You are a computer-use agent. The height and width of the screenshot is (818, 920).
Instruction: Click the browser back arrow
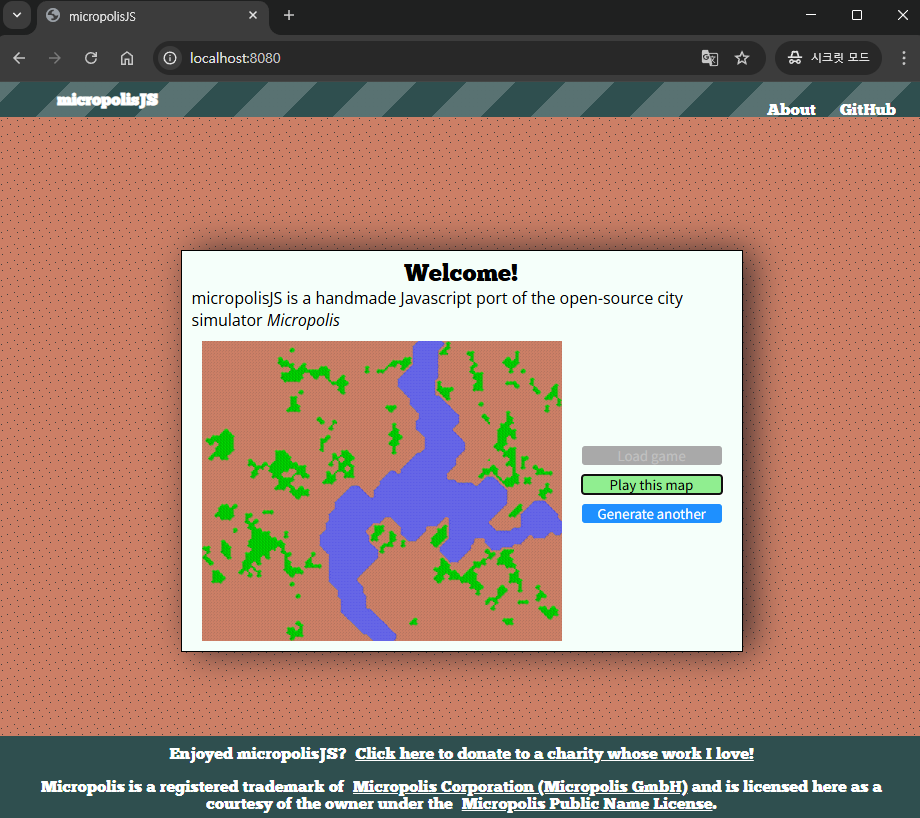[x=19, y=58]
